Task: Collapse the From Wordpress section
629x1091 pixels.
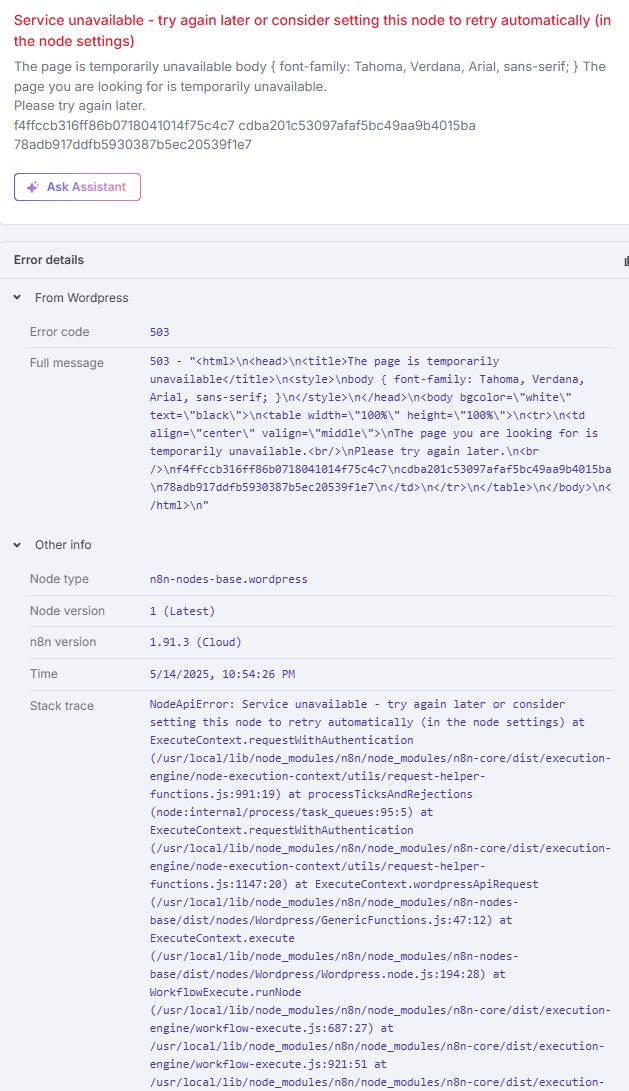Action: pos(17,297)
